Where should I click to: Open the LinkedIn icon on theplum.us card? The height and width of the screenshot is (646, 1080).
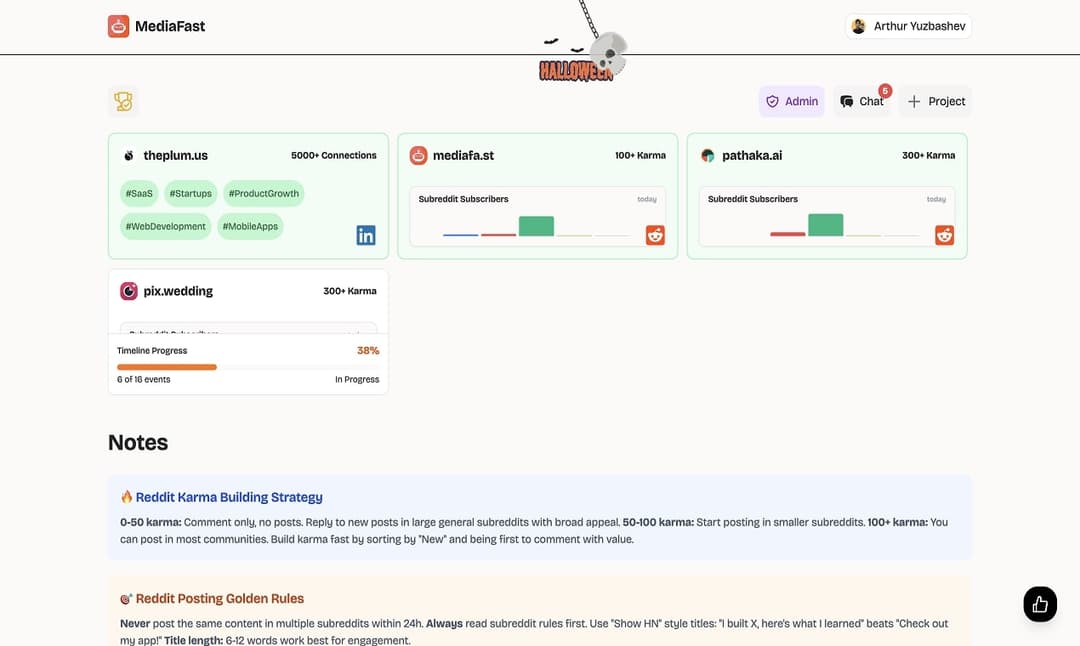[x=365, y=233]
